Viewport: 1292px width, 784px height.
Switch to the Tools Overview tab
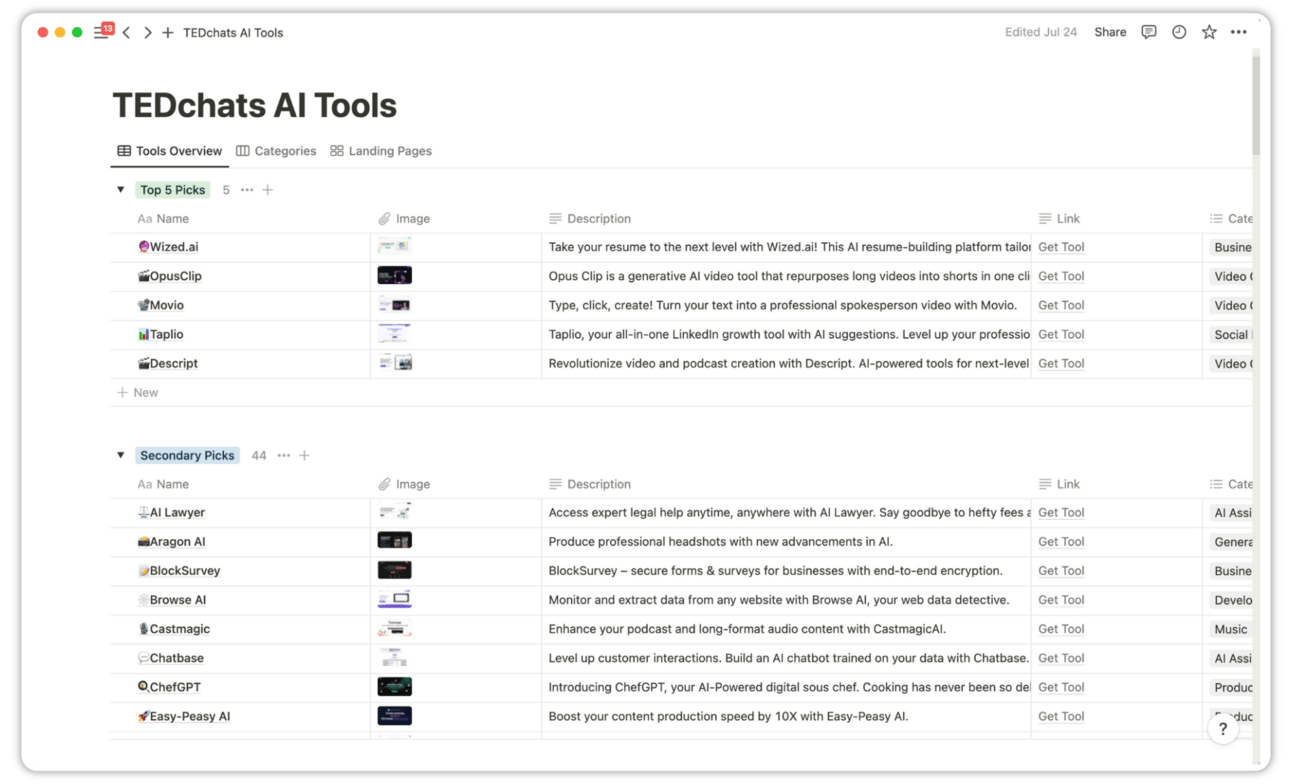pyautogui.click(x=170, y=151)
